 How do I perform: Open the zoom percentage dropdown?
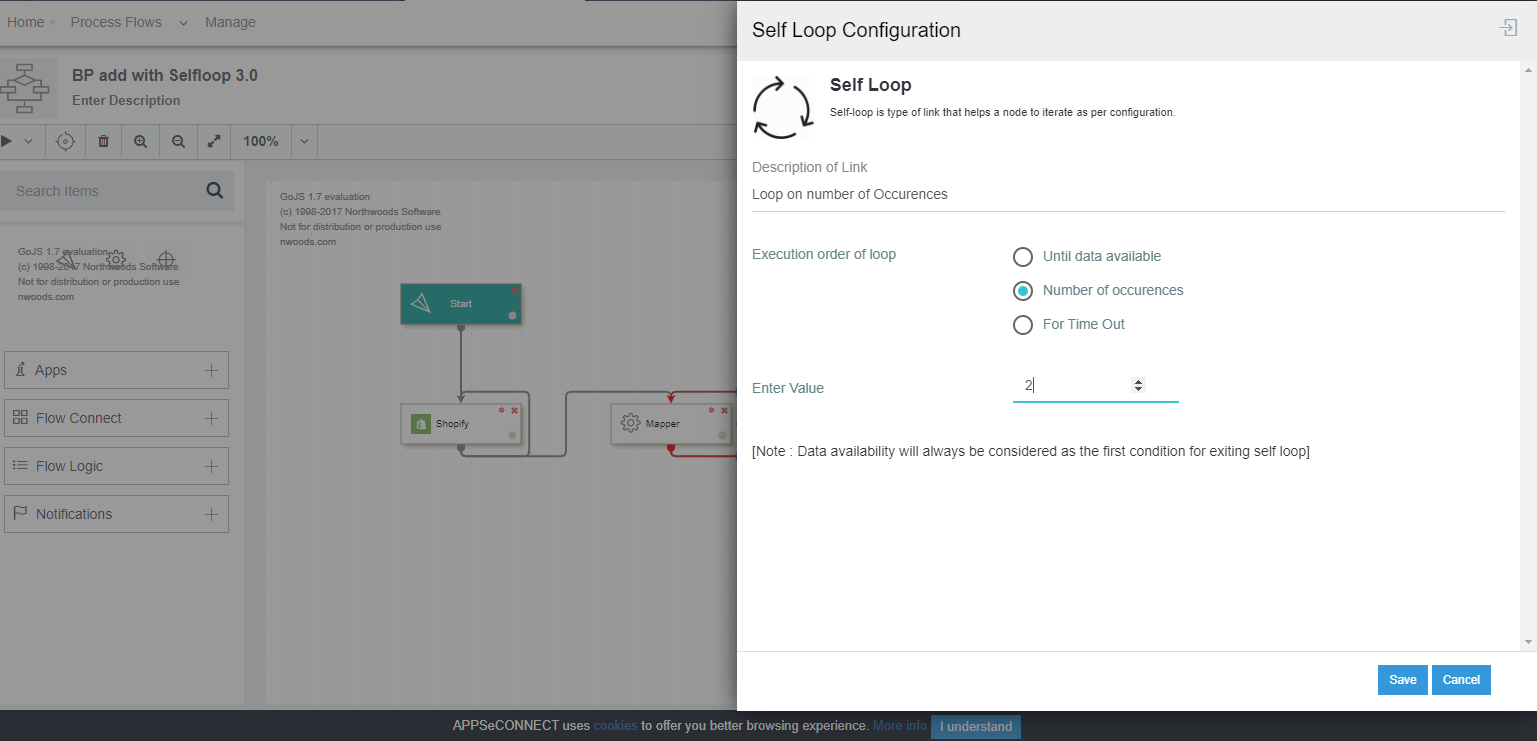click(x=303, y=141)
